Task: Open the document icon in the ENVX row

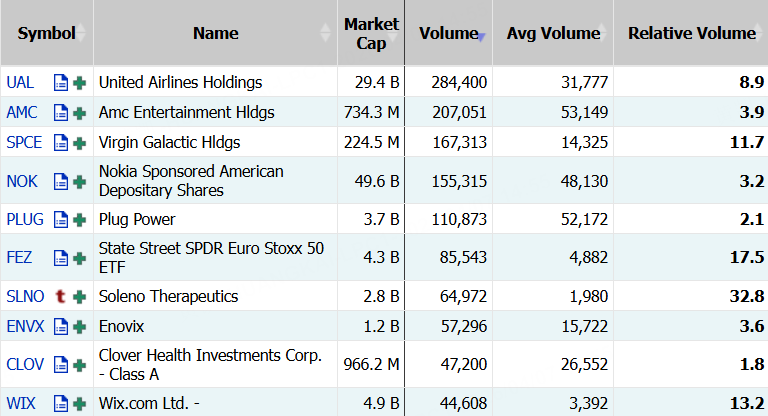Action: pyautogui.click(x=61, y=326)
